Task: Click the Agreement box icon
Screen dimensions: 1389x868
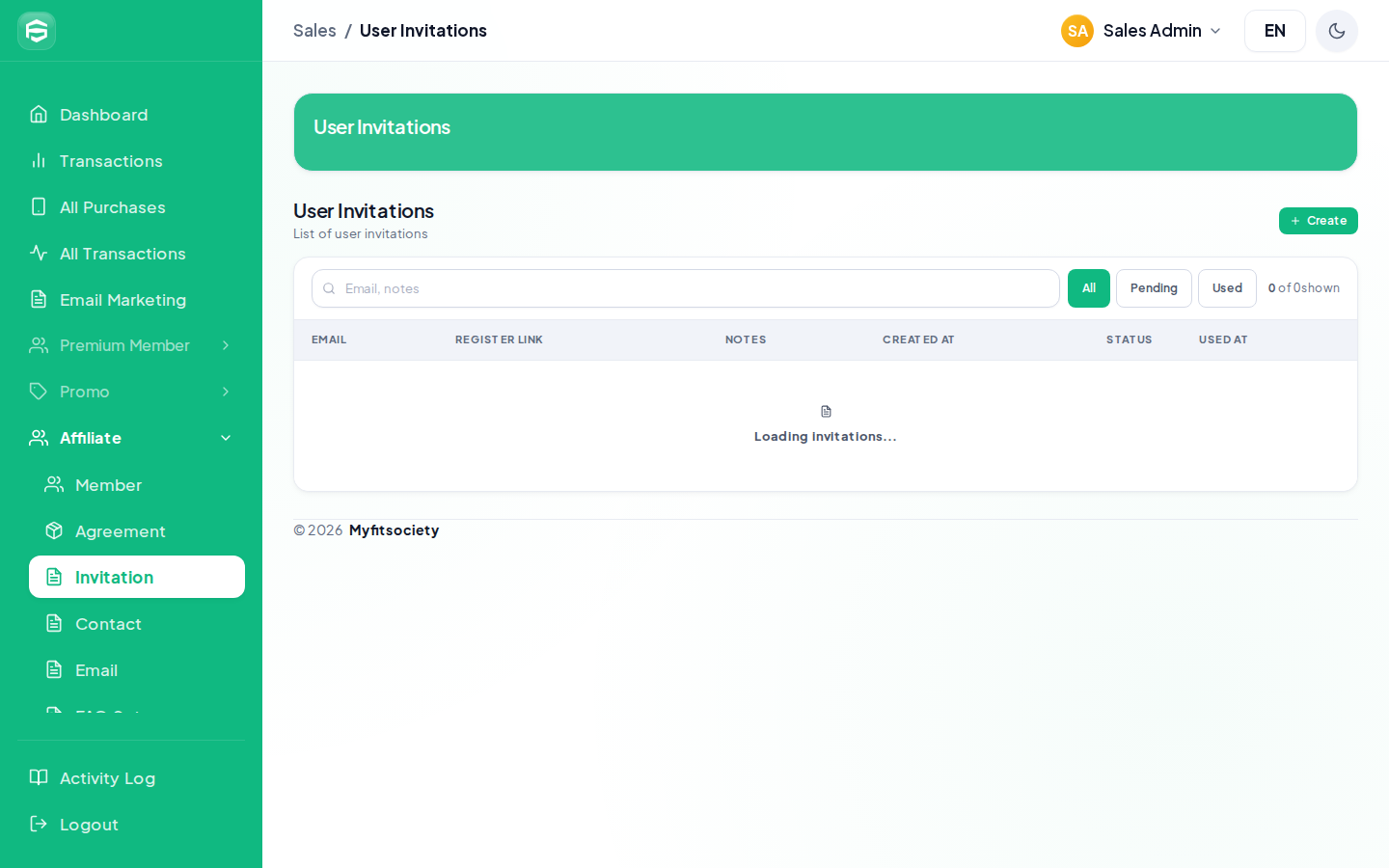Action: pyautogui.click(x=54, y=531)
